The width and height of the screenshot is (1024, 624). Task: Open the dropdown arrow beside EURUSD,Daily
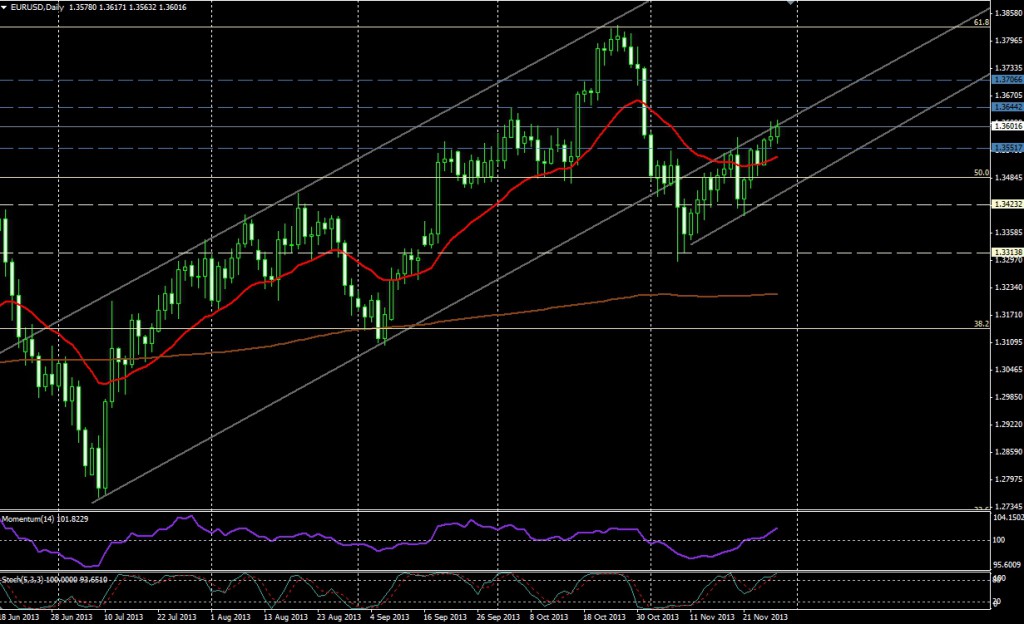pyautogui.click(x=5, y=9)
